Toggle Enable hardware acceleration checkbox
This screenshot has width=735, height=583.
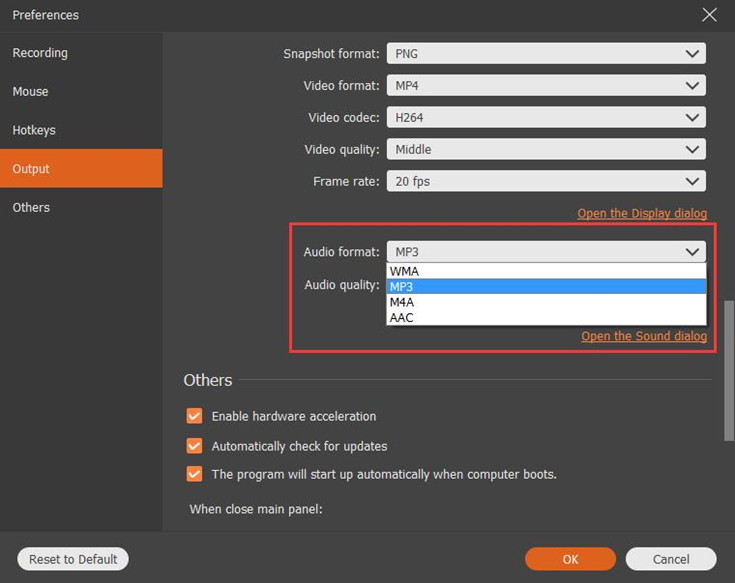(x=194, y=416)
